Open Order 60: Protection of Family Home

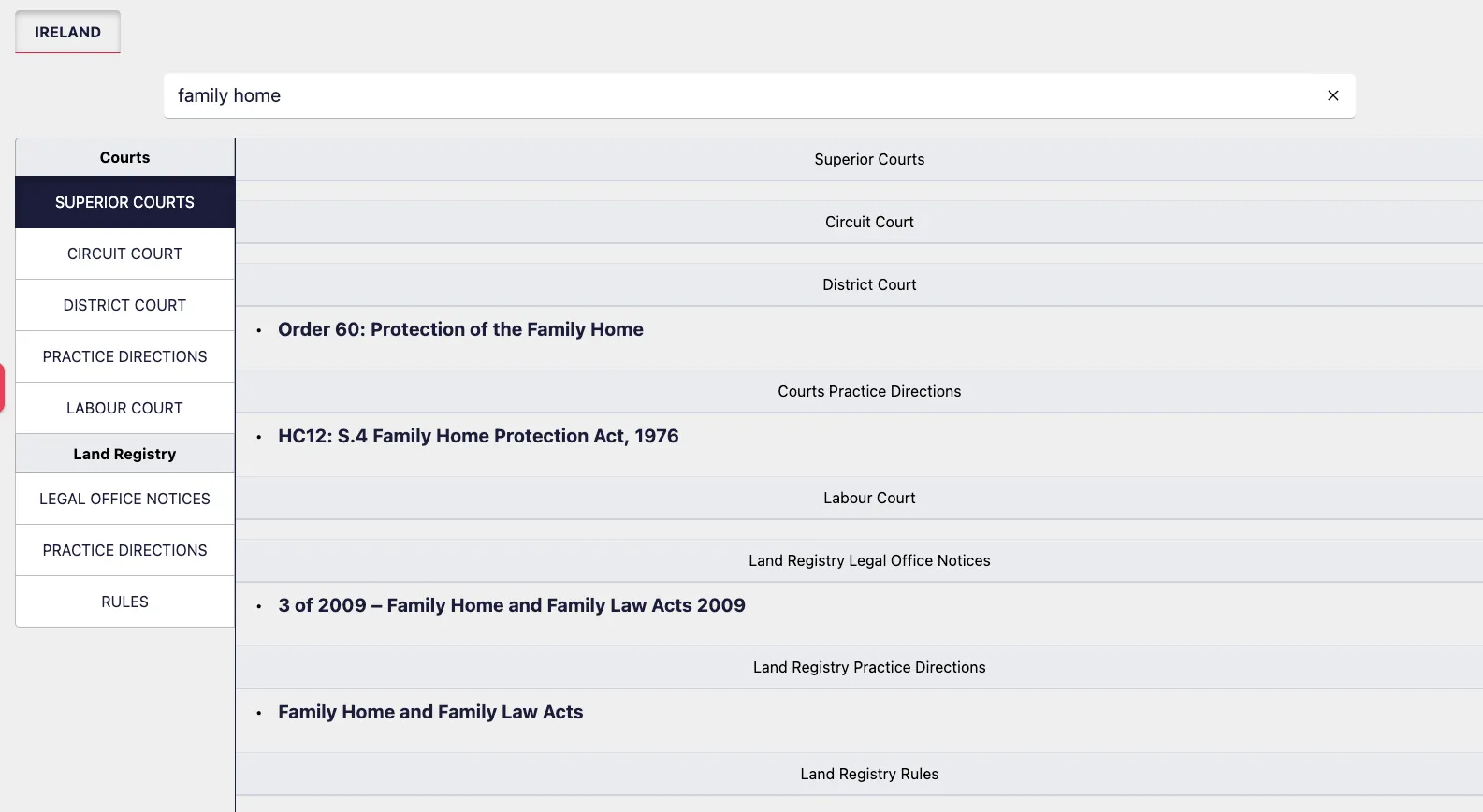coord(460,329)
